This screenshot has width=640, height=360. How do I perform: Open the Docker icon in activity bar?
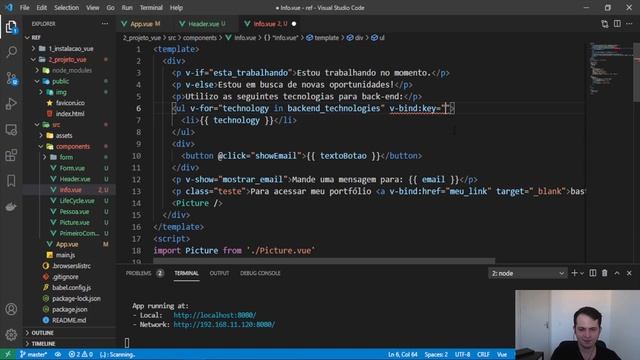coord(11,207)
